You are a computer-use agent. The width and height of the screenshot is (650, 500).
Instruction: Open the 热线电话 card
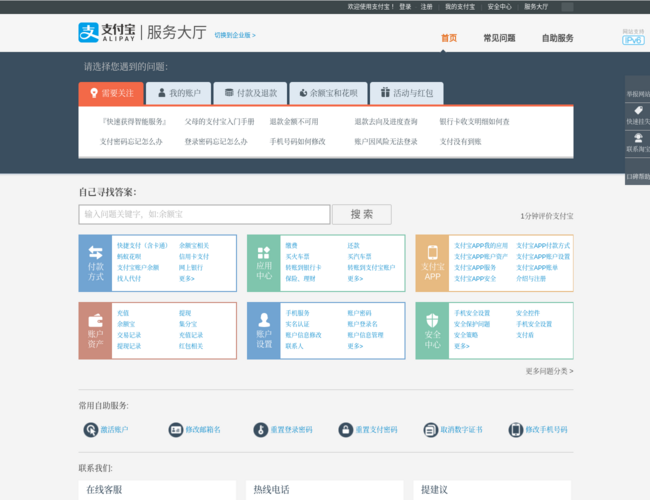pos(325,490)
